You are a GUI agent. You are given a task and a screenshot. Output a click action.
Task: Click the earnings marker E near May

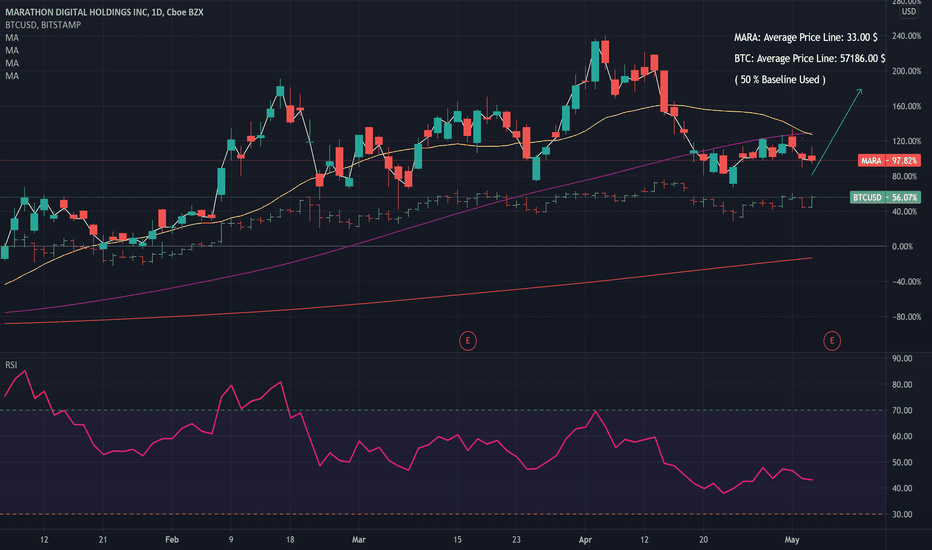[832, 341]
